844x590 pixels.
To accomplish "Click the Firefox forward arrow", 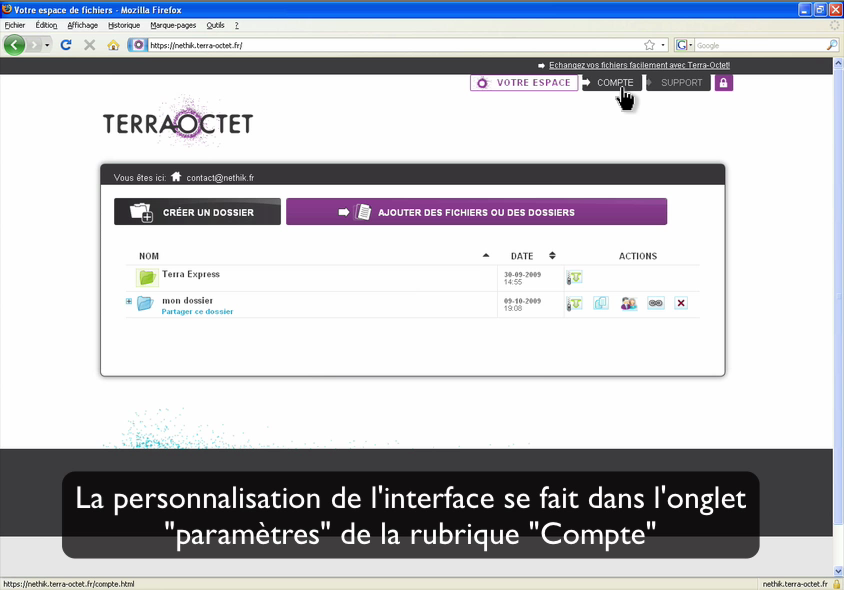I will [x=34, y=45].
